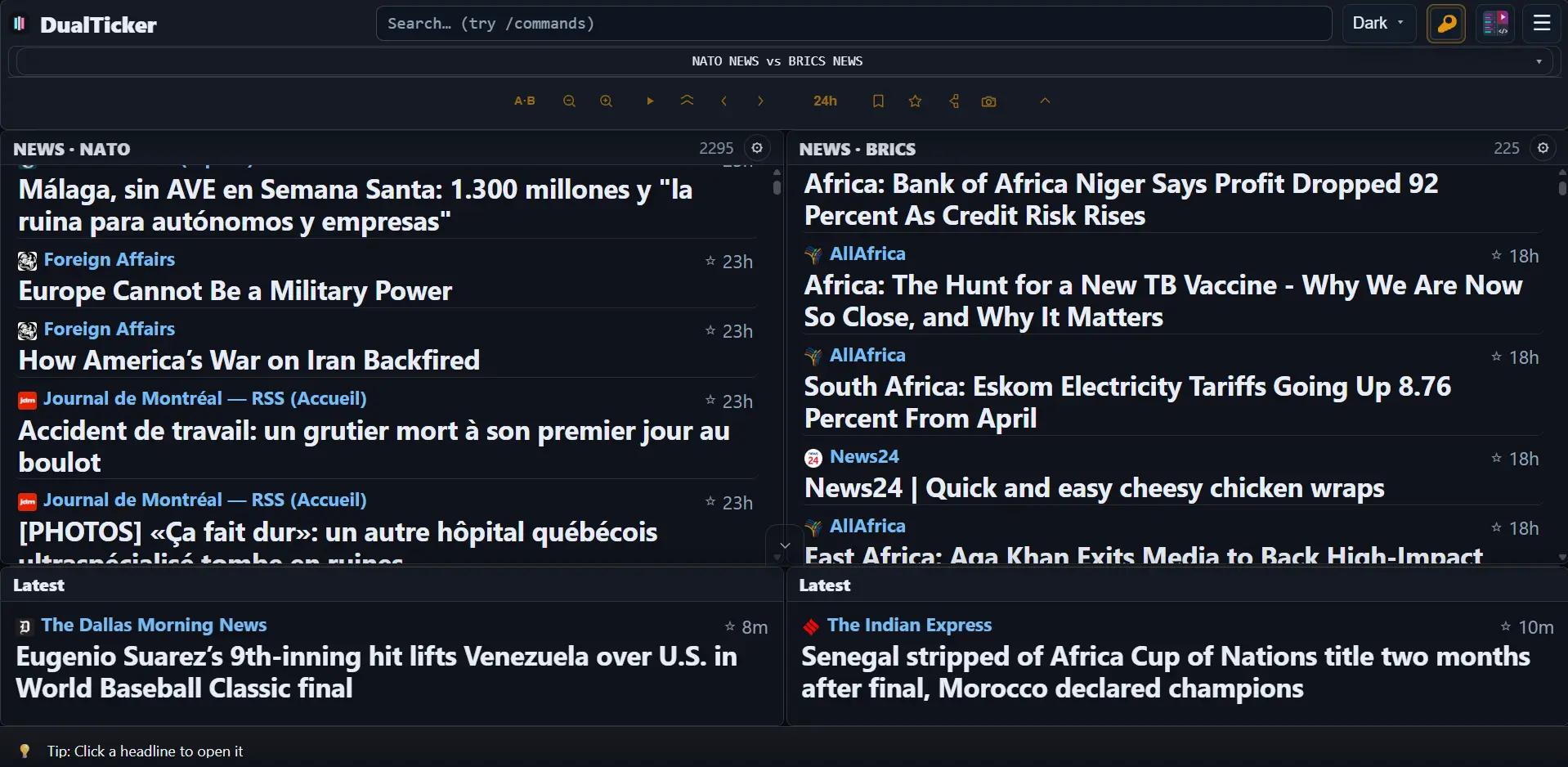Click the A·B compare toggle
This screenshot has height=767, width=1568.
coord(524,101)
